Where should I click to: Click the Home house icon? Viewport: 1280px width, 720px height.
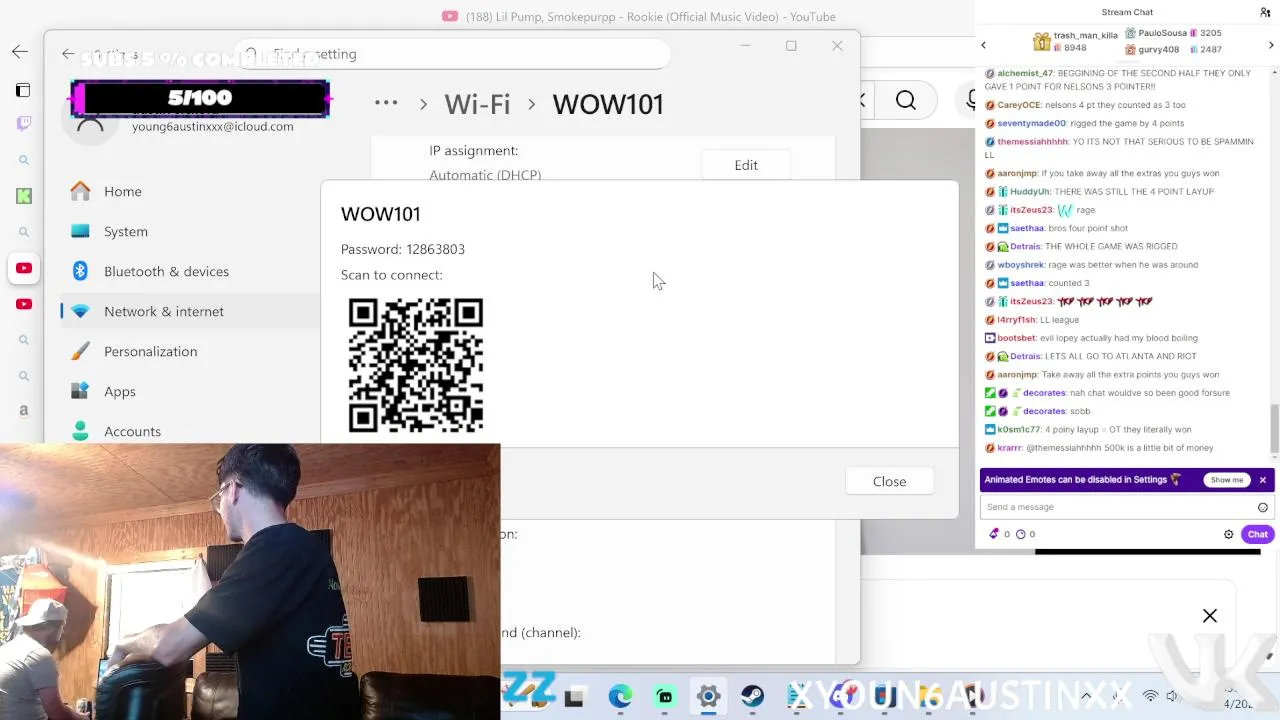pyautogui.click(x=80, y=191)
